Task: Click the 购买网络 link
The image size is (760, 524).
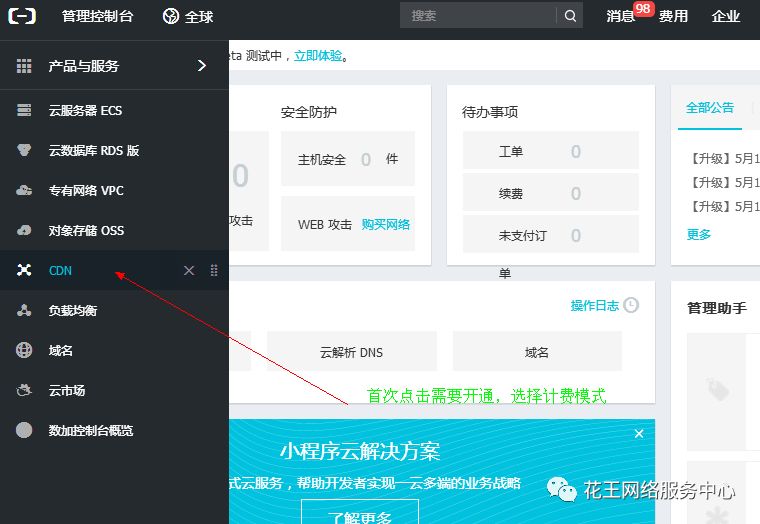Action: [x=386, y=224]
